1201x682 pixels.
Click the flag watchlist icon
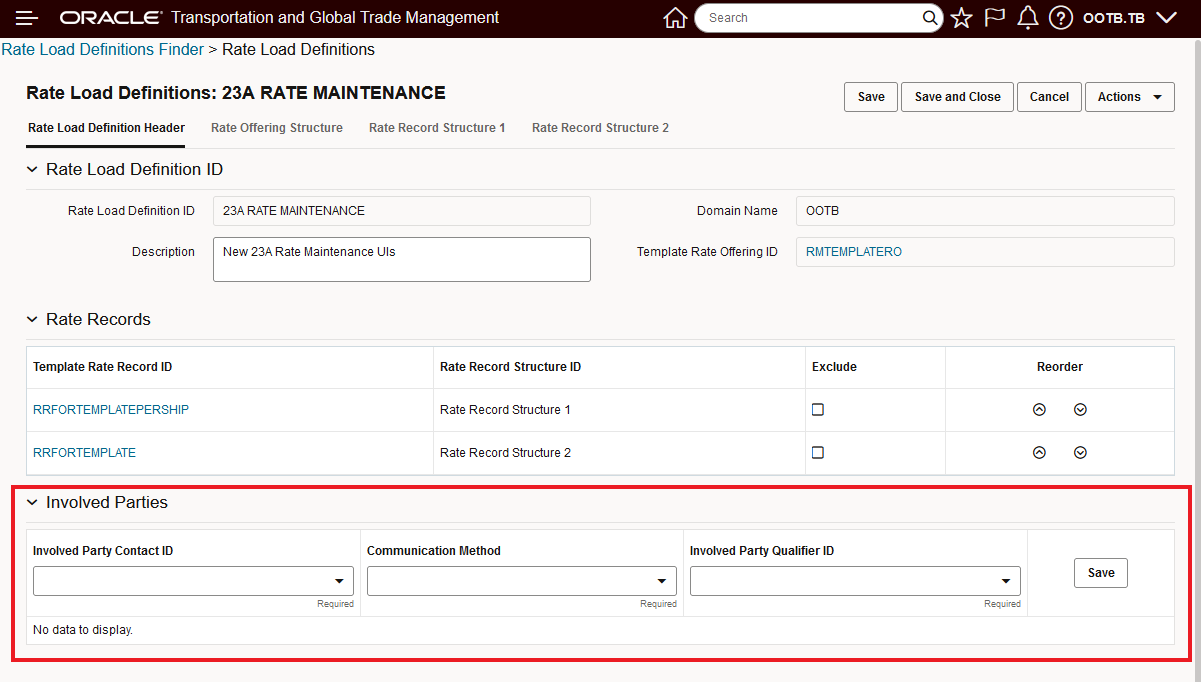994,18
